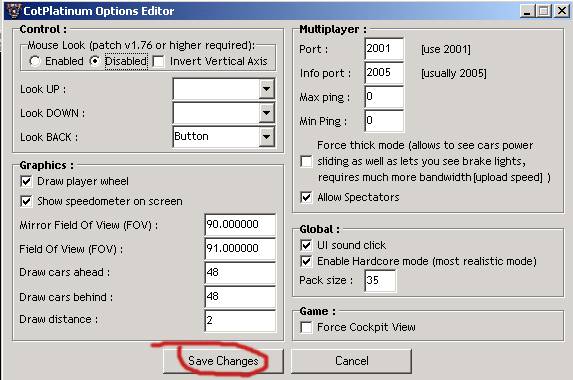Click the 'Pack size :' label
Image resolution: width=573 pixels, height=380 pixels.
[326, 280]
